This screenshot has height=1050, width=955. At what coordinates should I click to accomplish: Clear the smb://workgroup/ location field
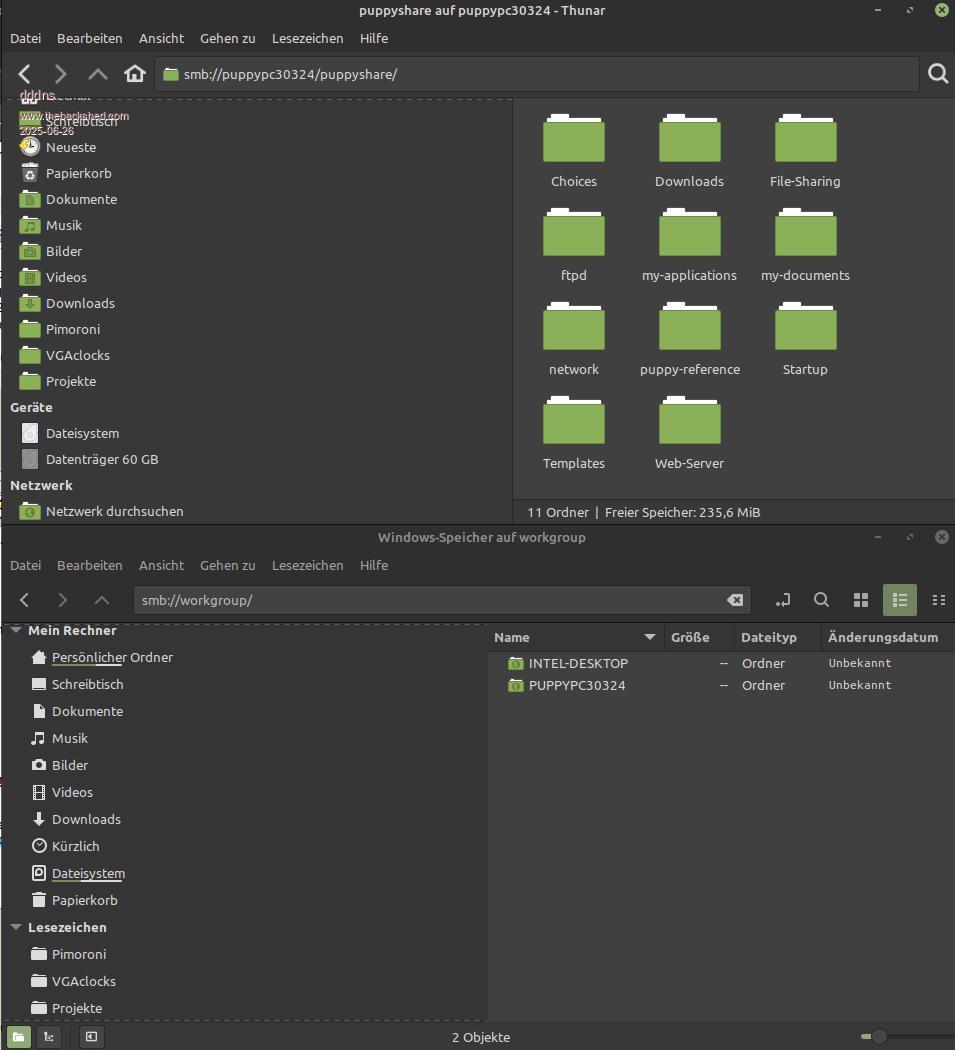tap(734, 600)
